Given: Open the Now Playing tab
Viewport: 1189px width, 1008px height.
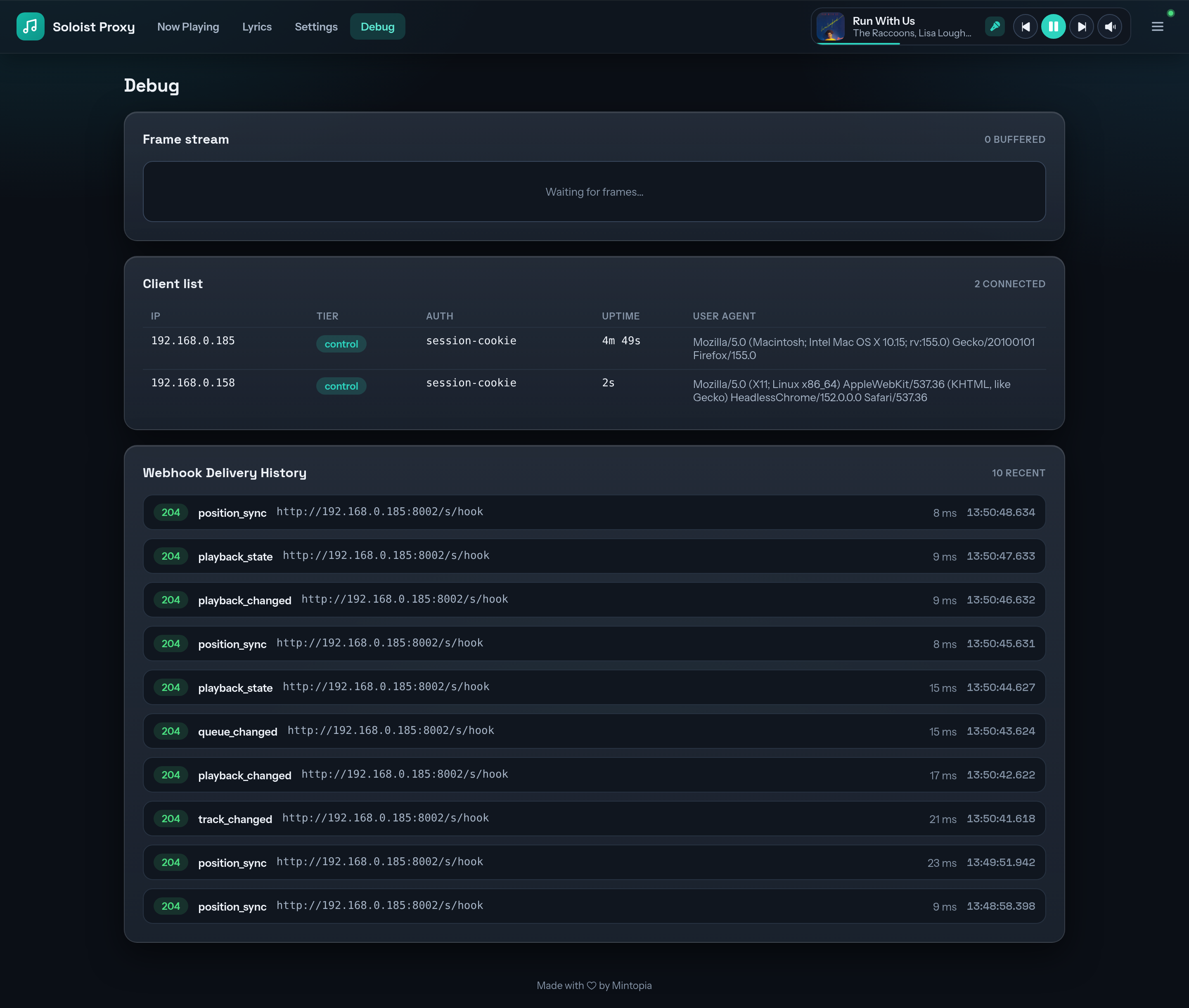Looking at the screenshot, I should click(x=188, y=27).
